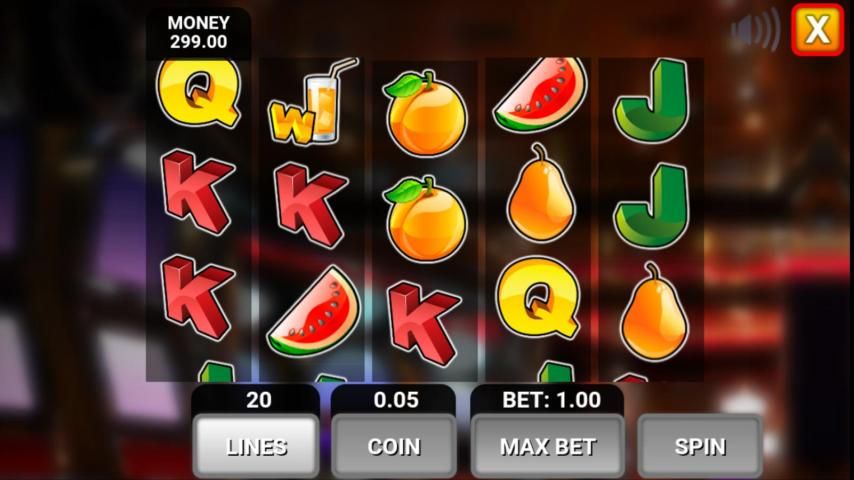Click the top green J symbol
This screenshot has height=480, width=854.
point(652,101)
